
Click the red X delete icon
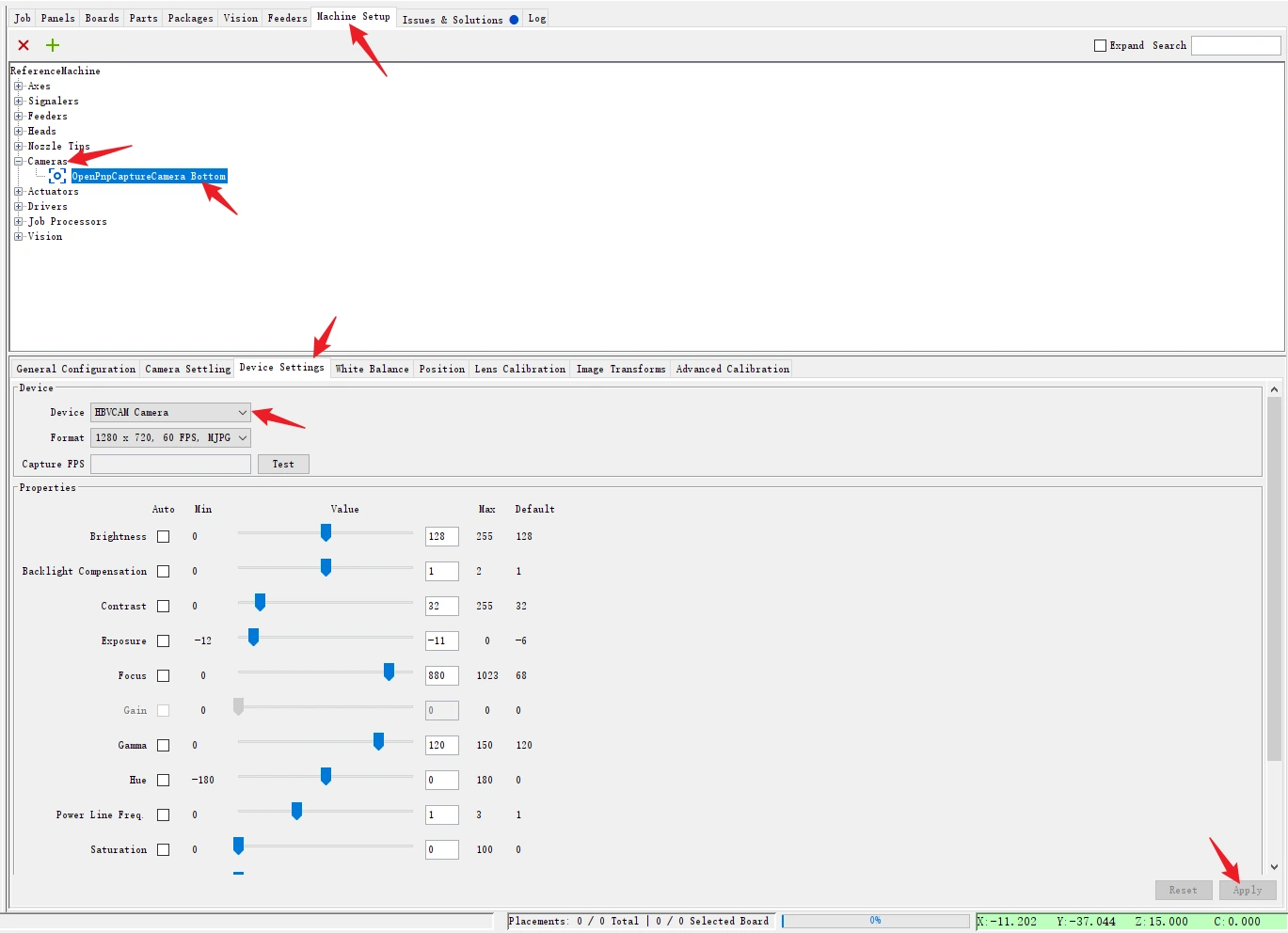coord(24,45)
